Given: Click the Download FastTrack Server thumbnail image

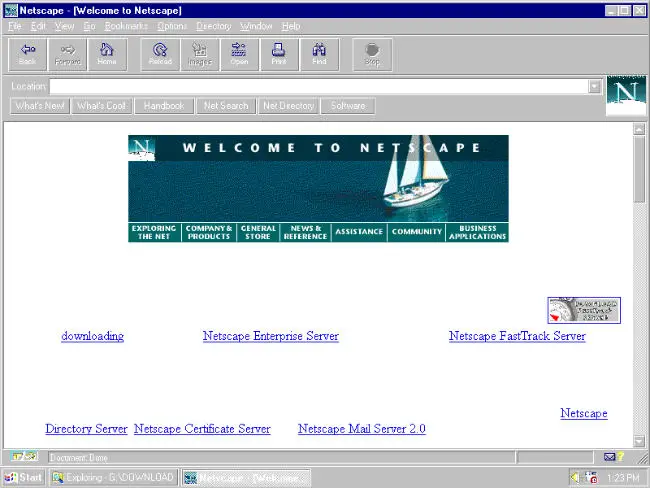Looking at the screenshot, I should [584, 310].
